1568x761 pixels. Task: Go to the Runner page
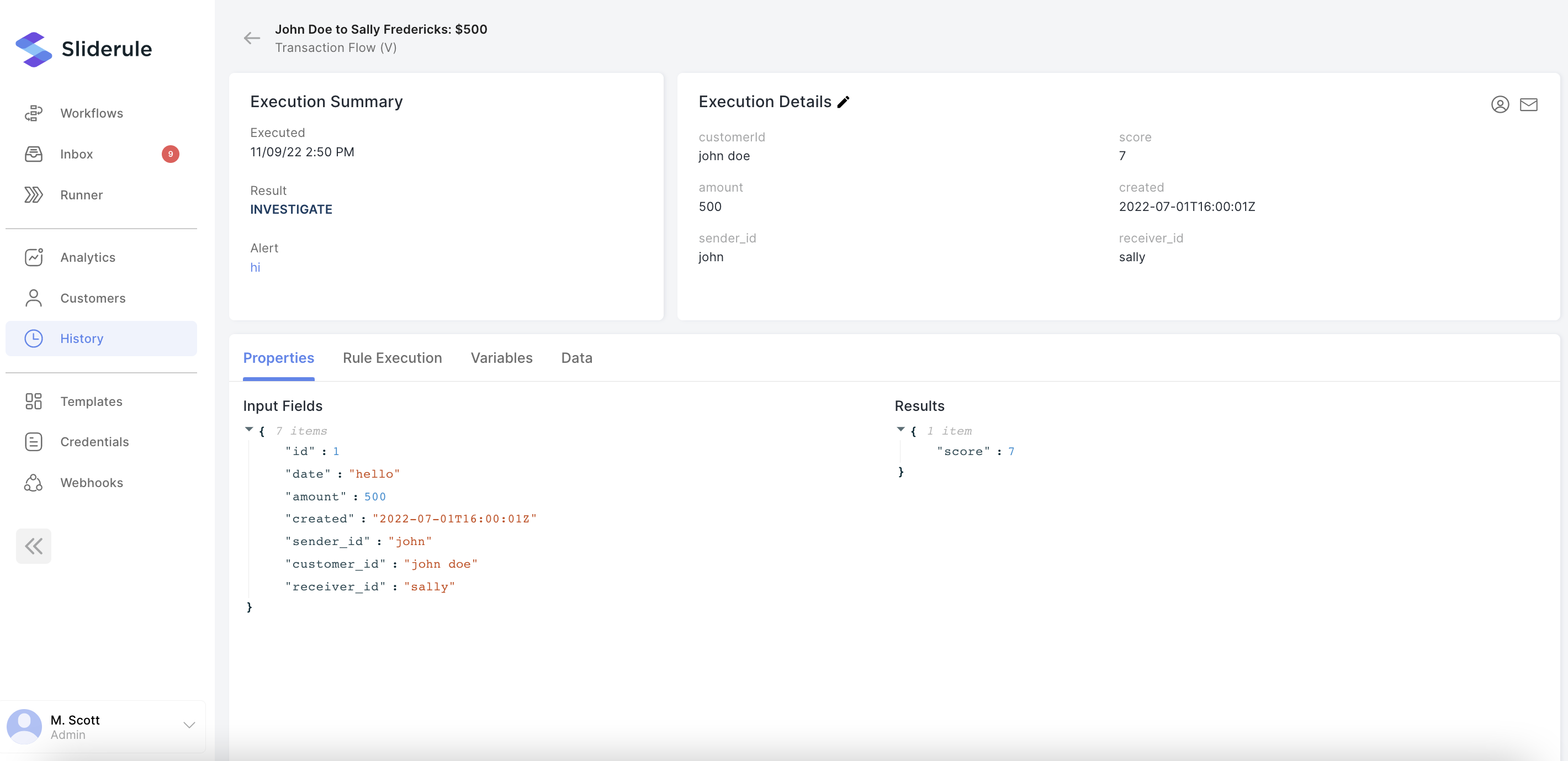click(x=81, y=195)
